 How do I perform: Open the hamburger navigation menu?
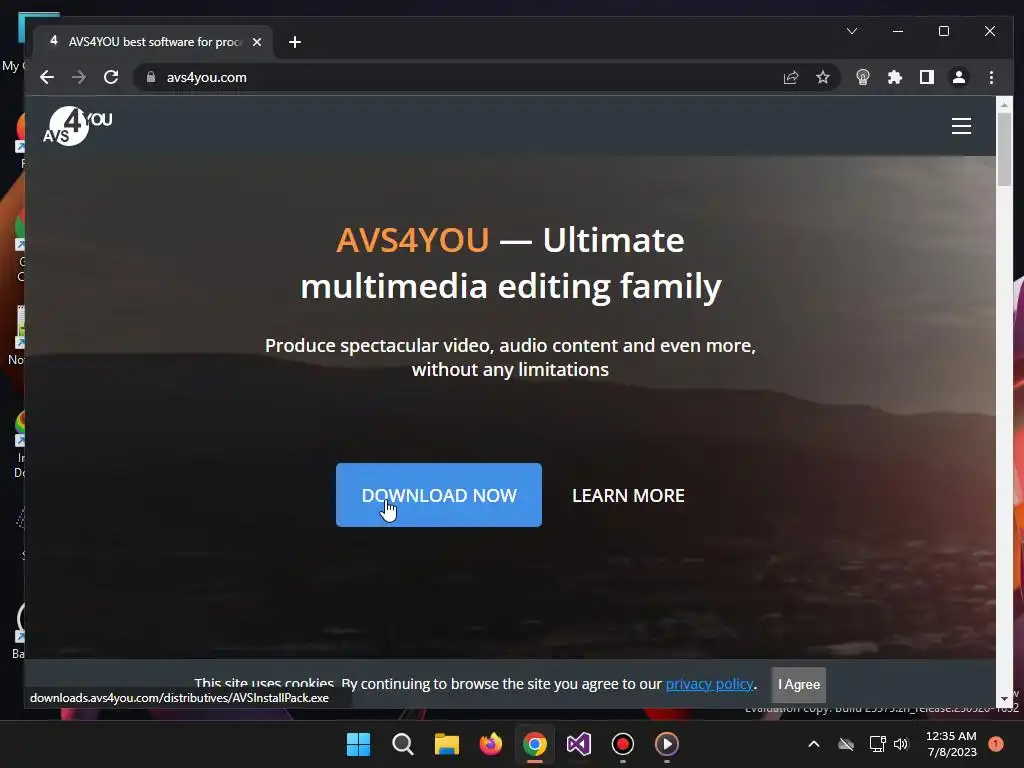coord(961,125)
